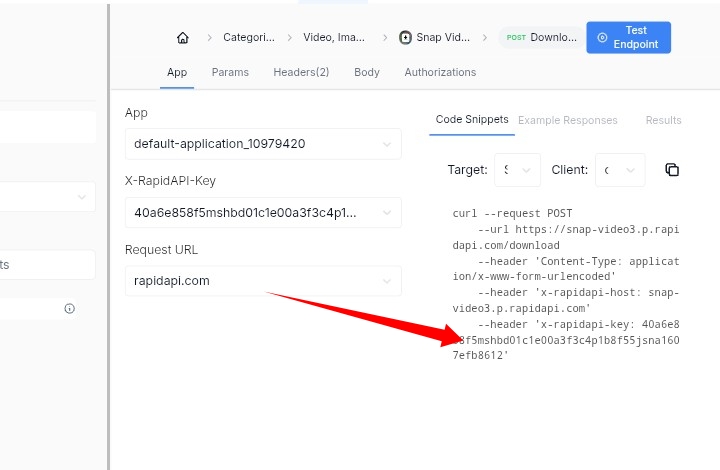Expand the Request URL dropdown

tap(262, 281)
